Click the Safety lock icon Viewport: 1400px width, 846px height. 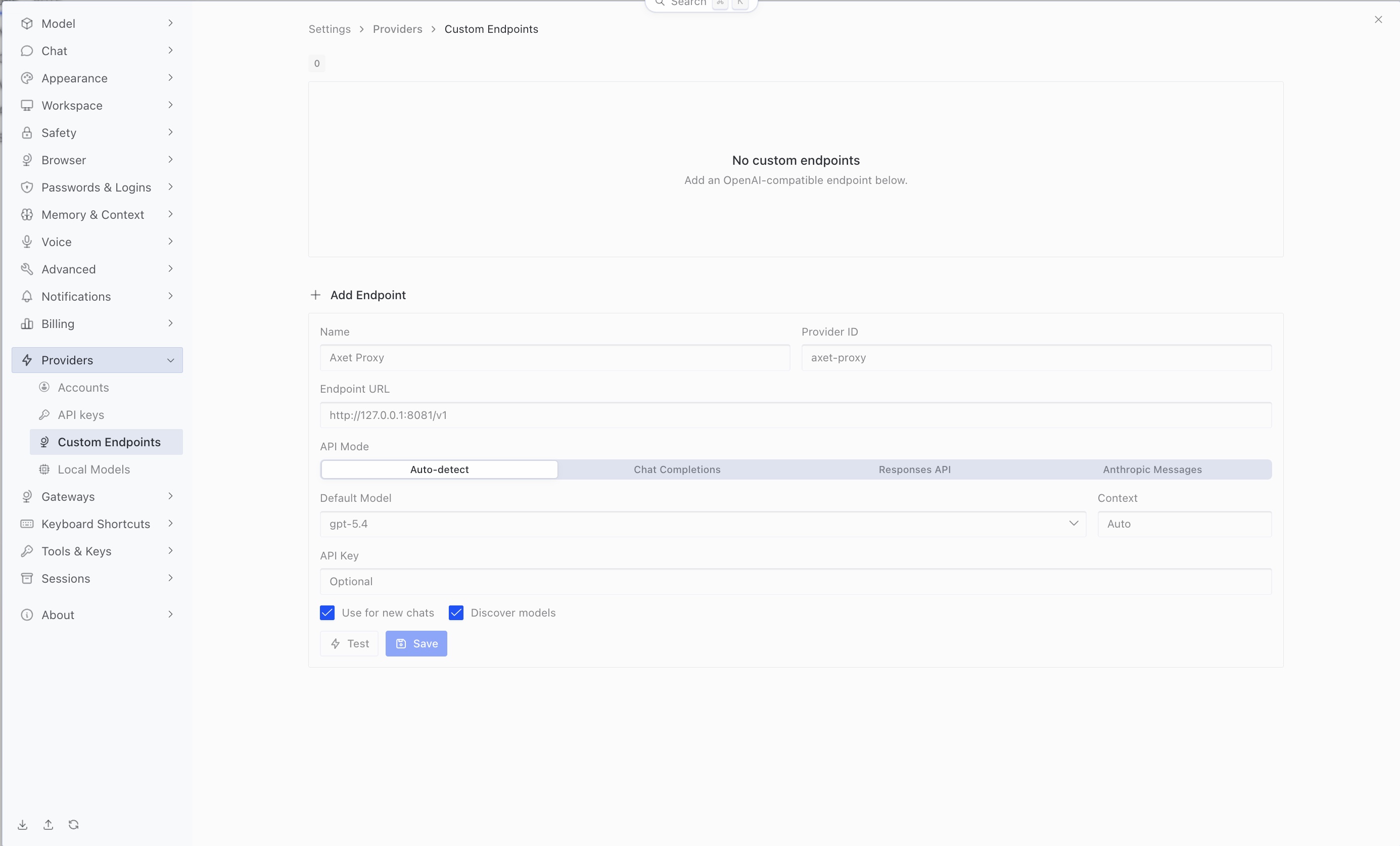(27, 132)
